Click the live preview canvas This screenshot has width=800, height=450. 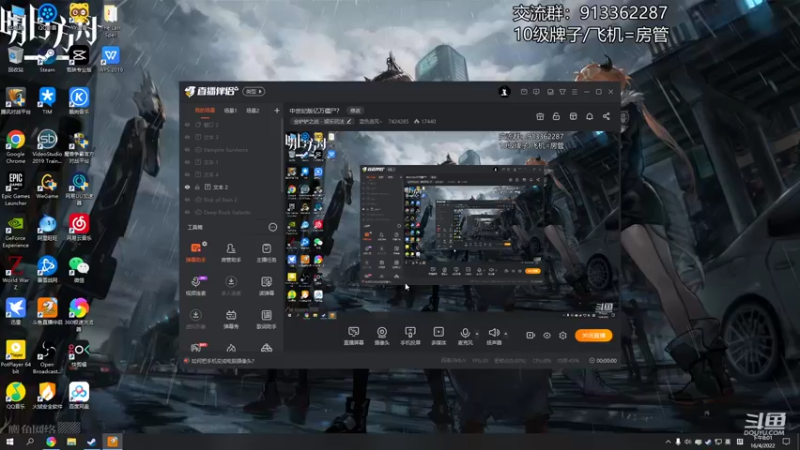click(451, 226)
